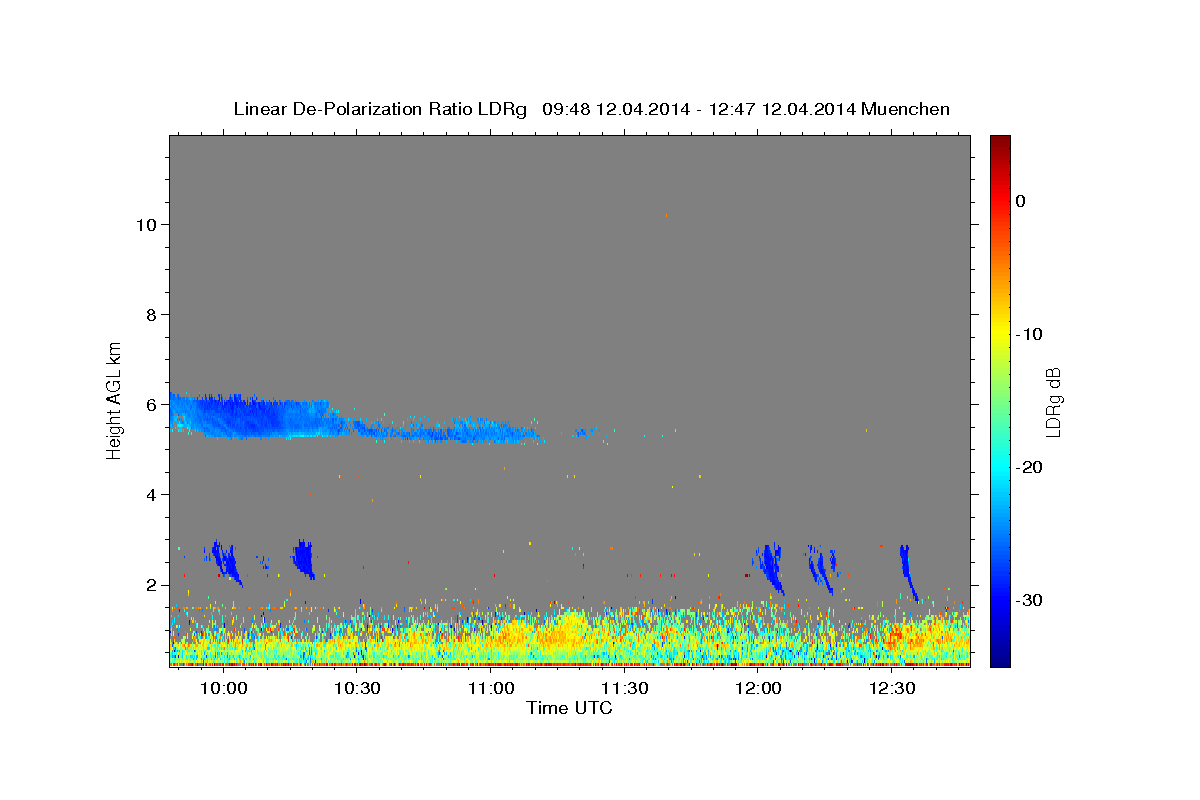Click the 11:30 time tick label
The image size is (1200, 800).
pos(625,688)
